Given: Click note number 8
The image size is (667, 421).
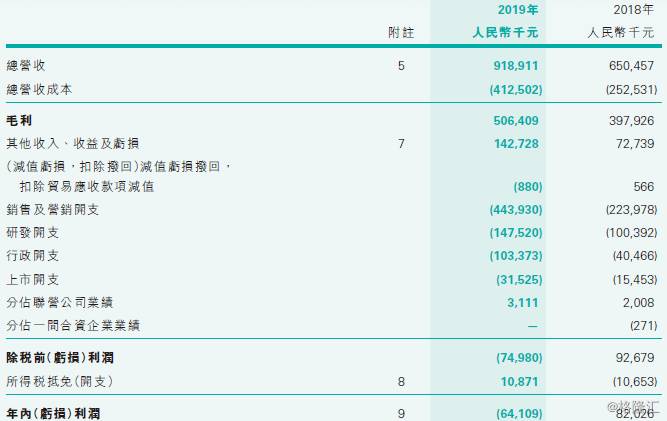Looking at the screenshot, I should [x=401, y=382].
